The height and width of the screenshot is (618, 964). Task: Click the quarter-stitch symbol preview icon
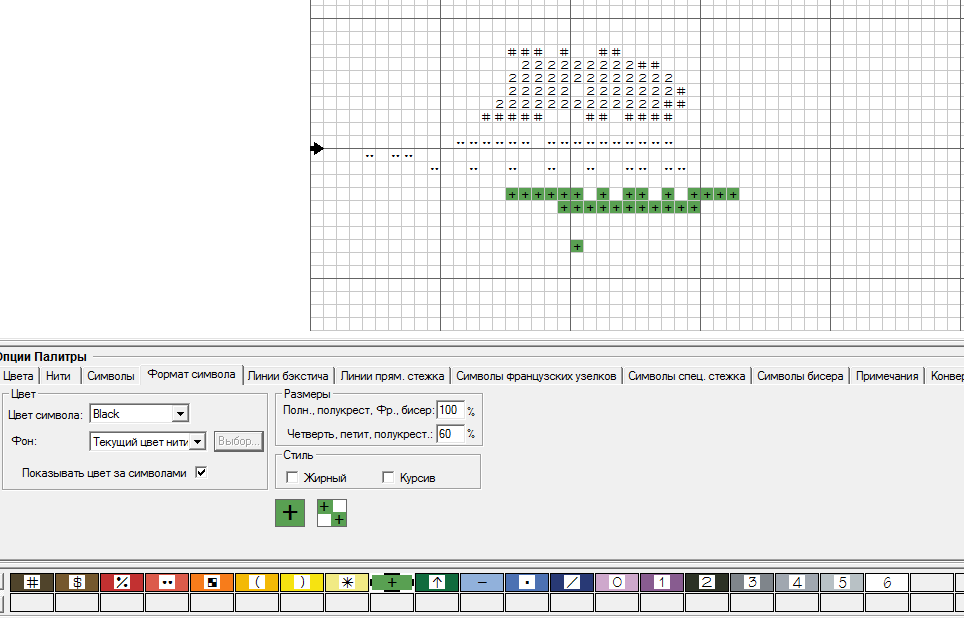click(332, 513)
